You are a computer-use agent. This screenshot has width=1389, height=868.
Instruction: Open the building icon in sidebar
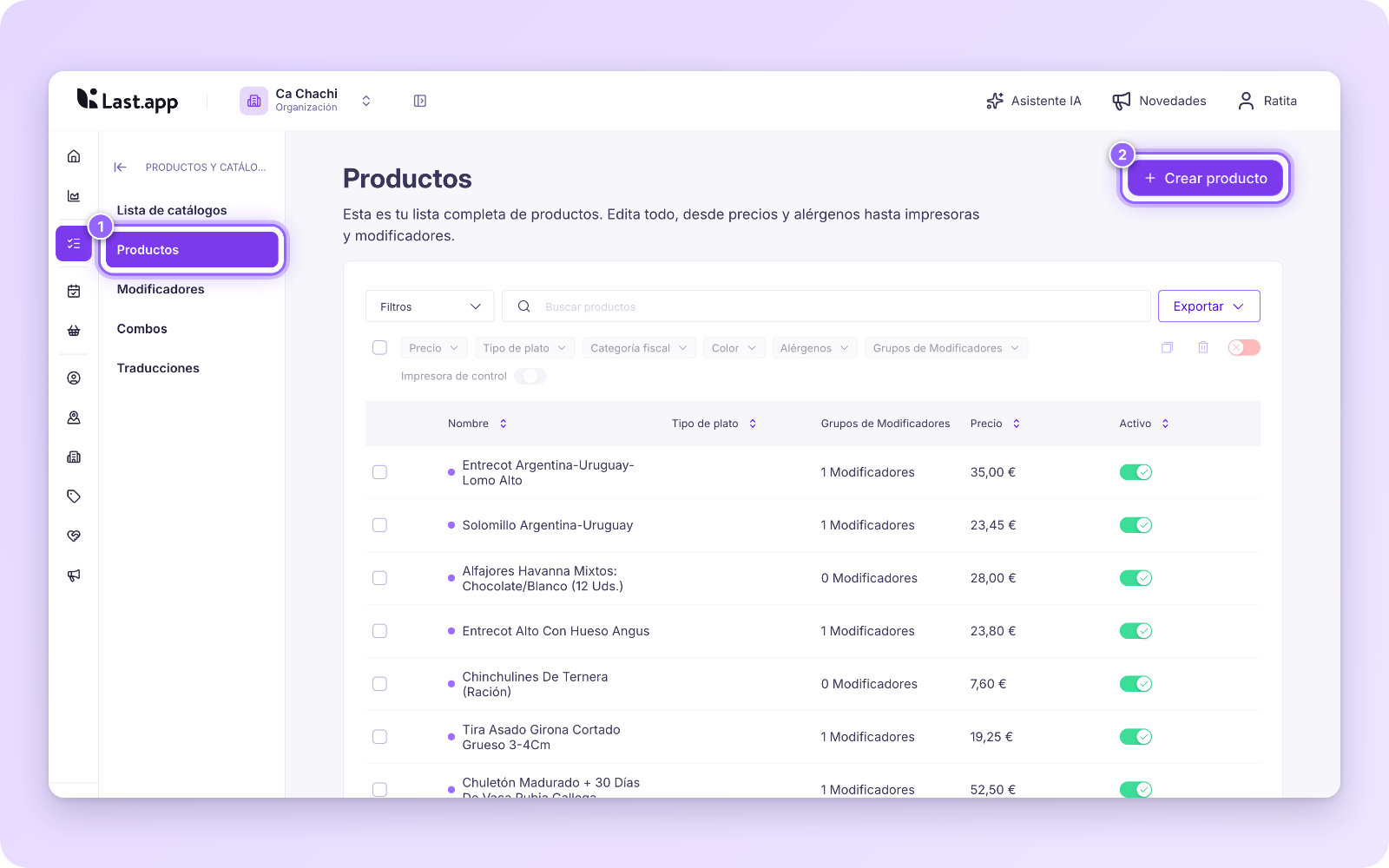pyautogui.click(x=74, y=457)
